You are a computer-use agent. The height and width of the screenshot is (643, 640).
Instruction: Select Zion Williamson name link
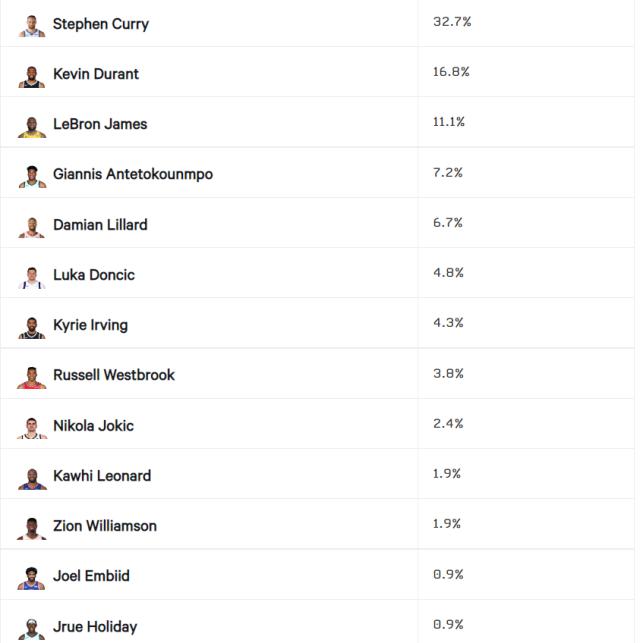coord(105,525)
